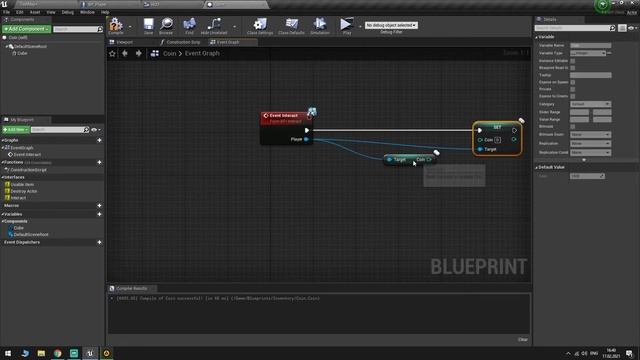Click the Event Graph breadcrumb link
Screen dimensions: 640x360
pos(202,53)
